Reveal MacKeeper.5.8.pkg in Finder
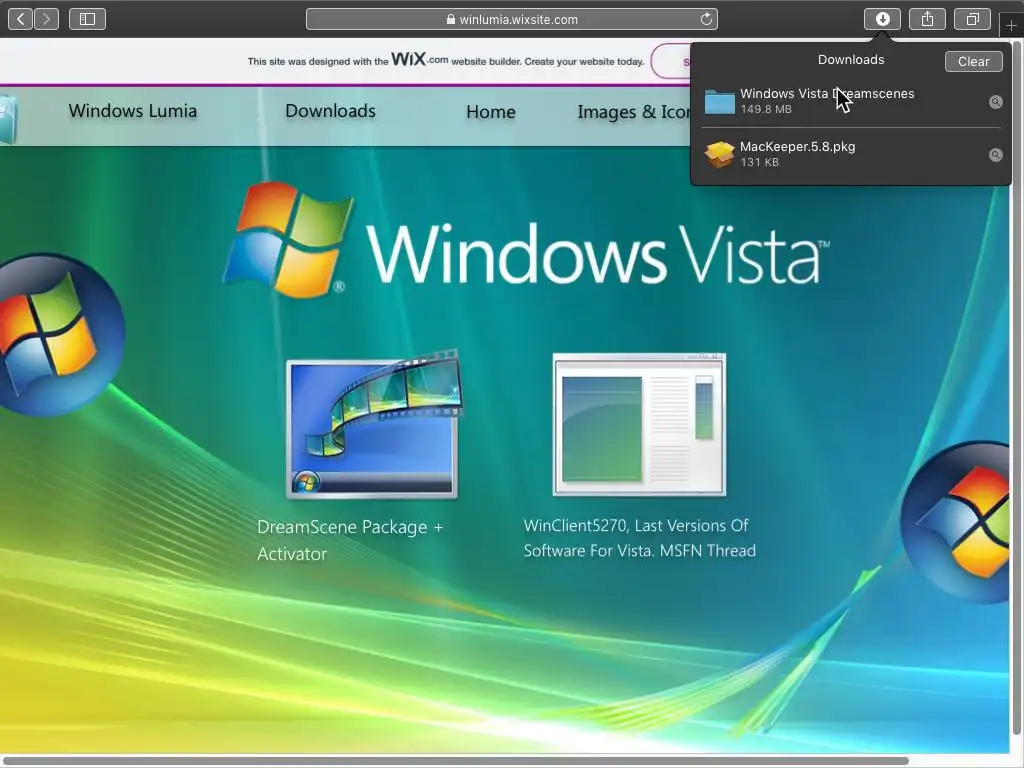Image resolution: width=1024 pixels, height=768 pixels. pyautogui.click(x=995, y=155)
